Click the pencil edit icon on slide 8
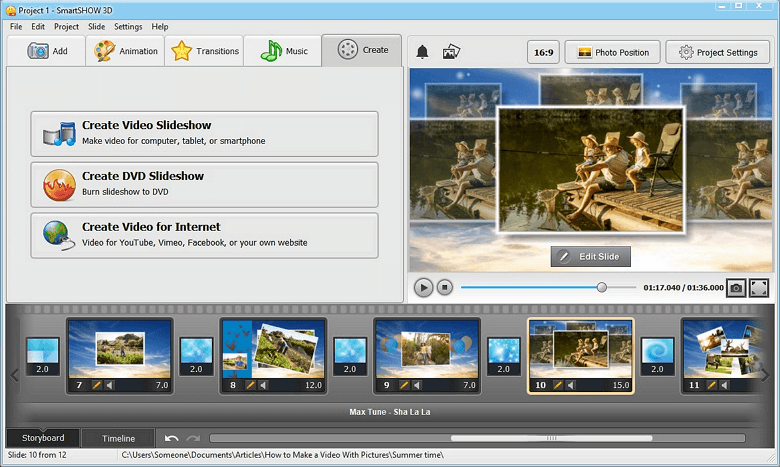This screenshot has height=467, width=780. tap(251, 385)
